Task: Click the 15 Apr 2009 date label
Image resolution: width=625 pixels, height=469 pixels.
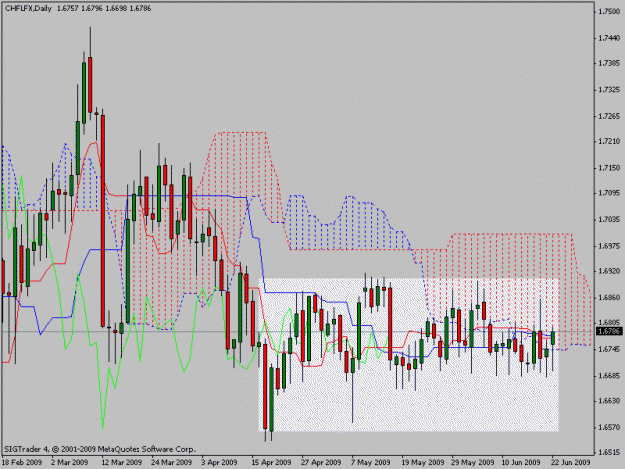Action: [x=271, y=462]
